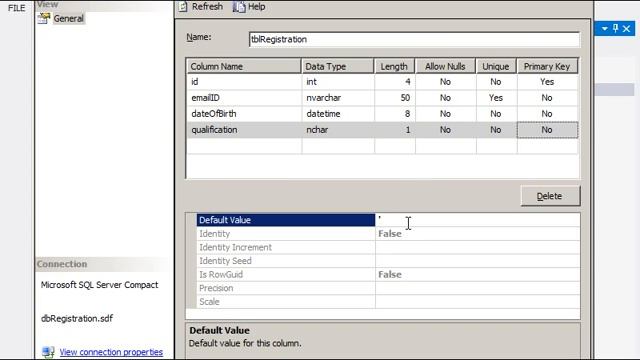The height and width of the screenshot is (360, 640).
Task: Click the dateOfBirth length cell showing 8
Action: click(x=395, y=113)
